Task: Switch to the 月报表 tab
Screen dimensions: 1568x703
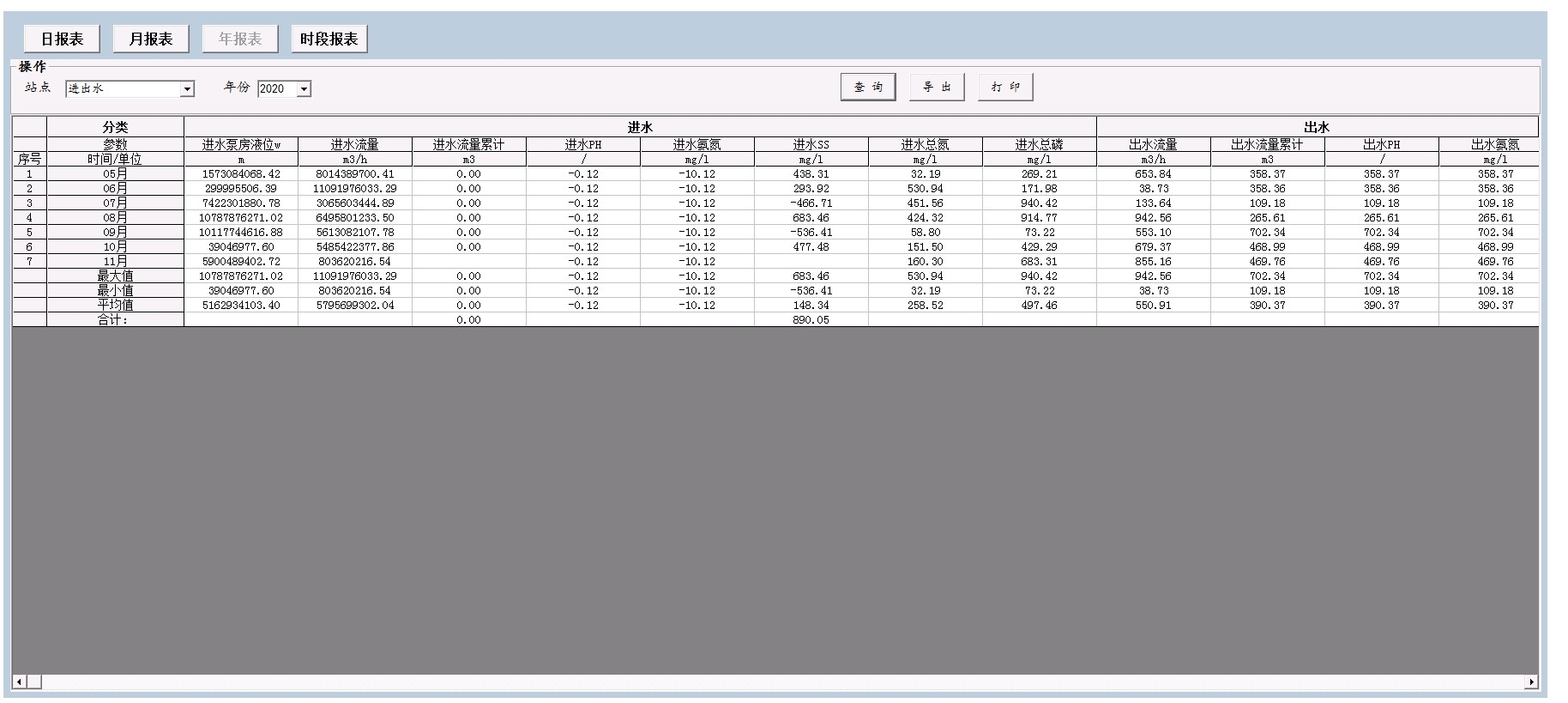Action: pyautogui.click(x=151, y=39)
